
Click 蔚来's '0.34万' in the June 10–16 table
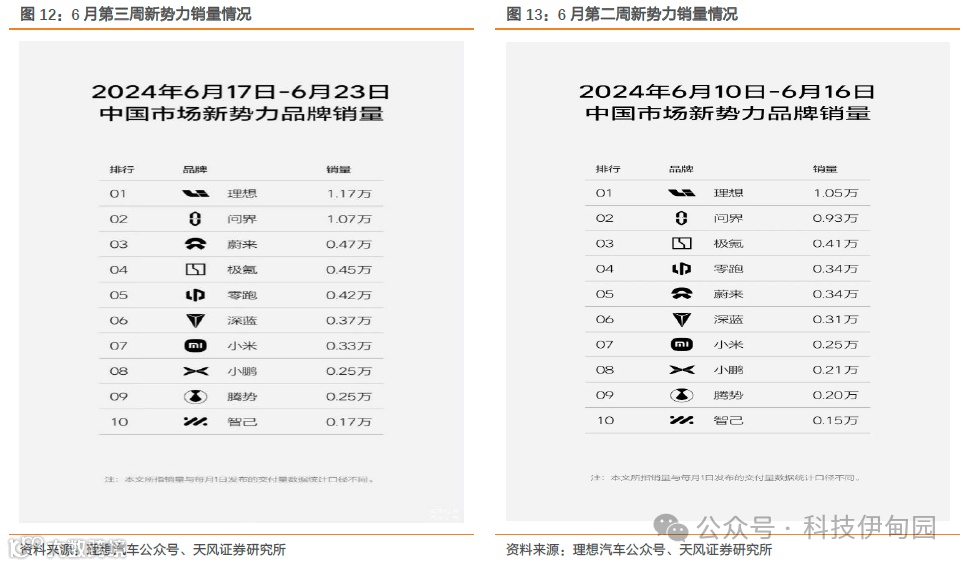tap(836, 294)
